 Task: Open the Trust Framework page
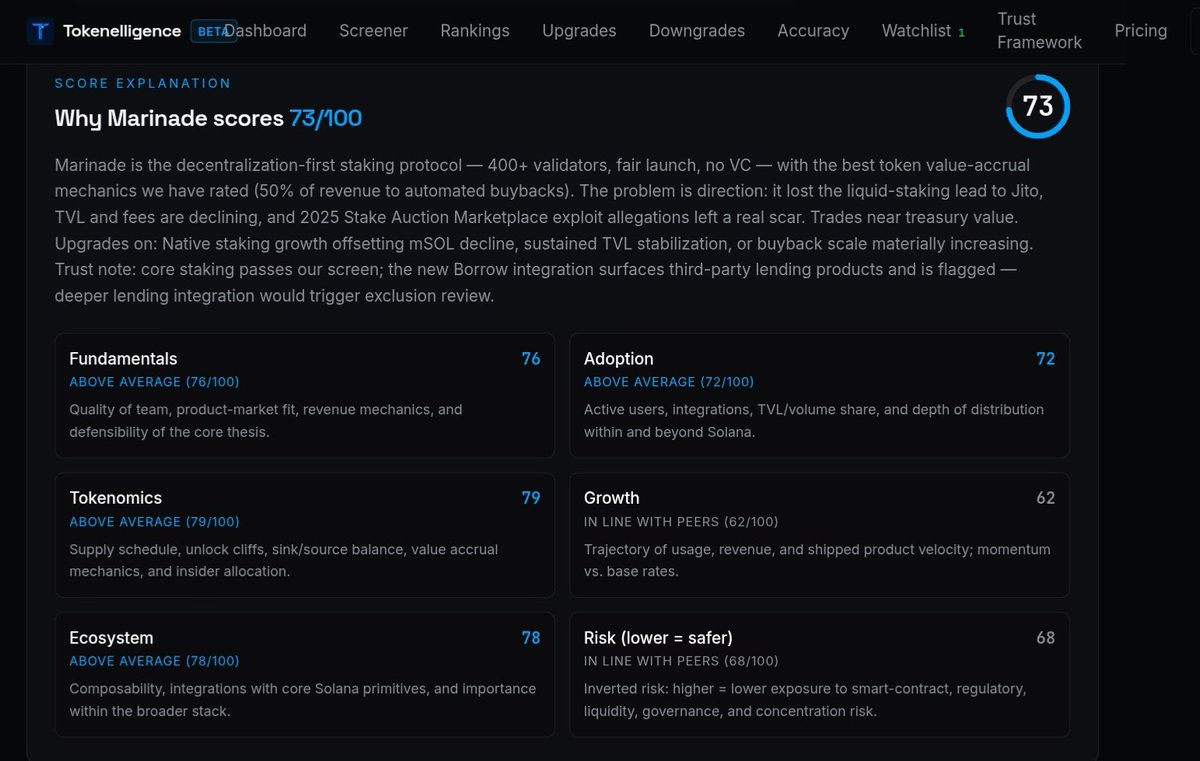pyautogui.click(x=1039, y=31)
